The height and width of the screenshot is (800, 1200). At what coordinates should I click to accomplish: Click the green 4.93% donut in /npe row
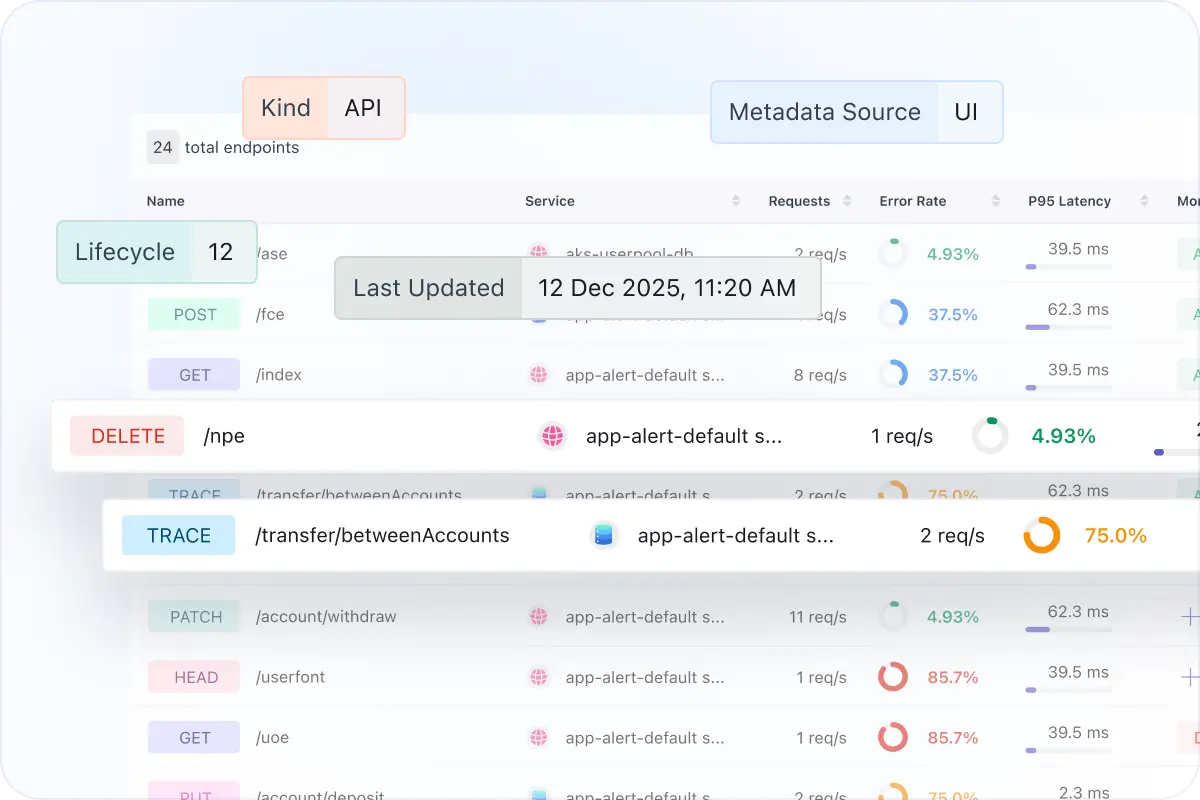coord(990,436)
